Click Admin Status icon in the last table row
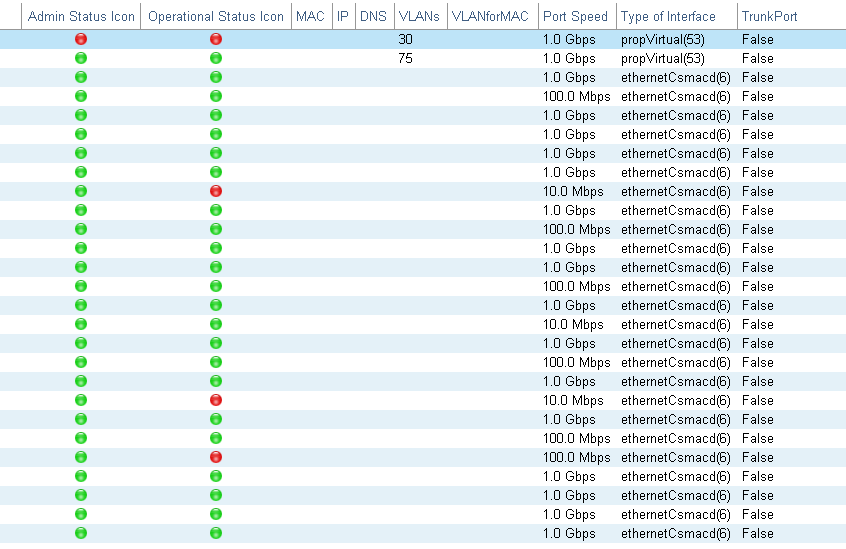 81,533
